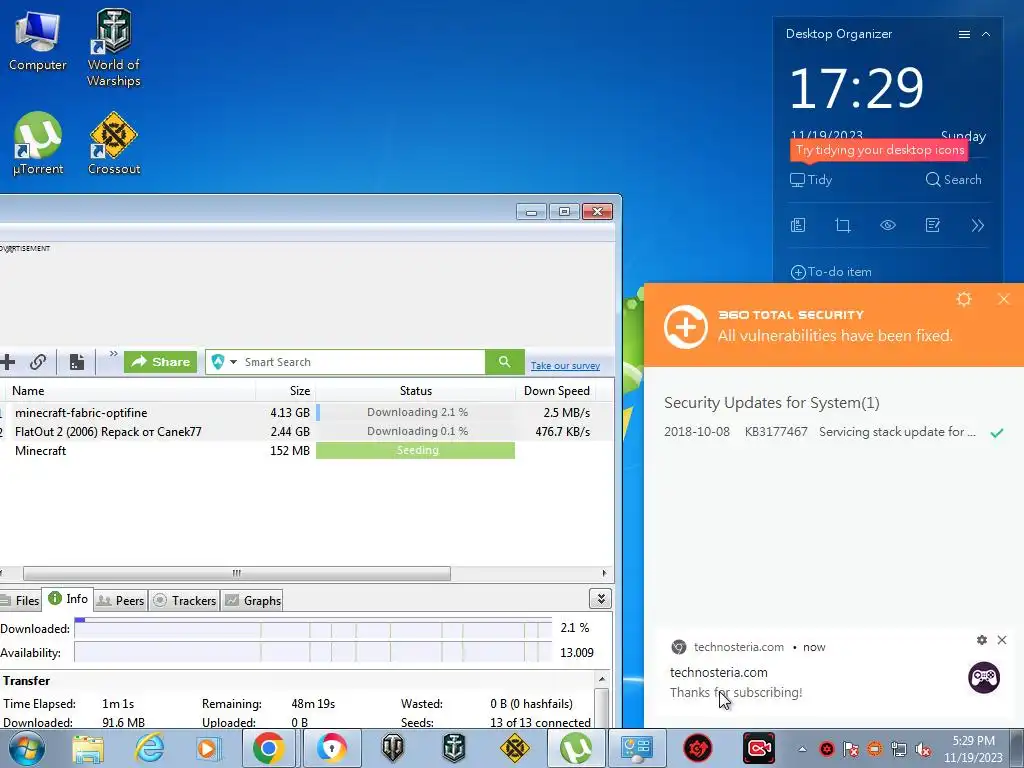Screen dimensions: 1024x768
Task: Click the Create New Torrent file icon
Action: click(77, 362)
